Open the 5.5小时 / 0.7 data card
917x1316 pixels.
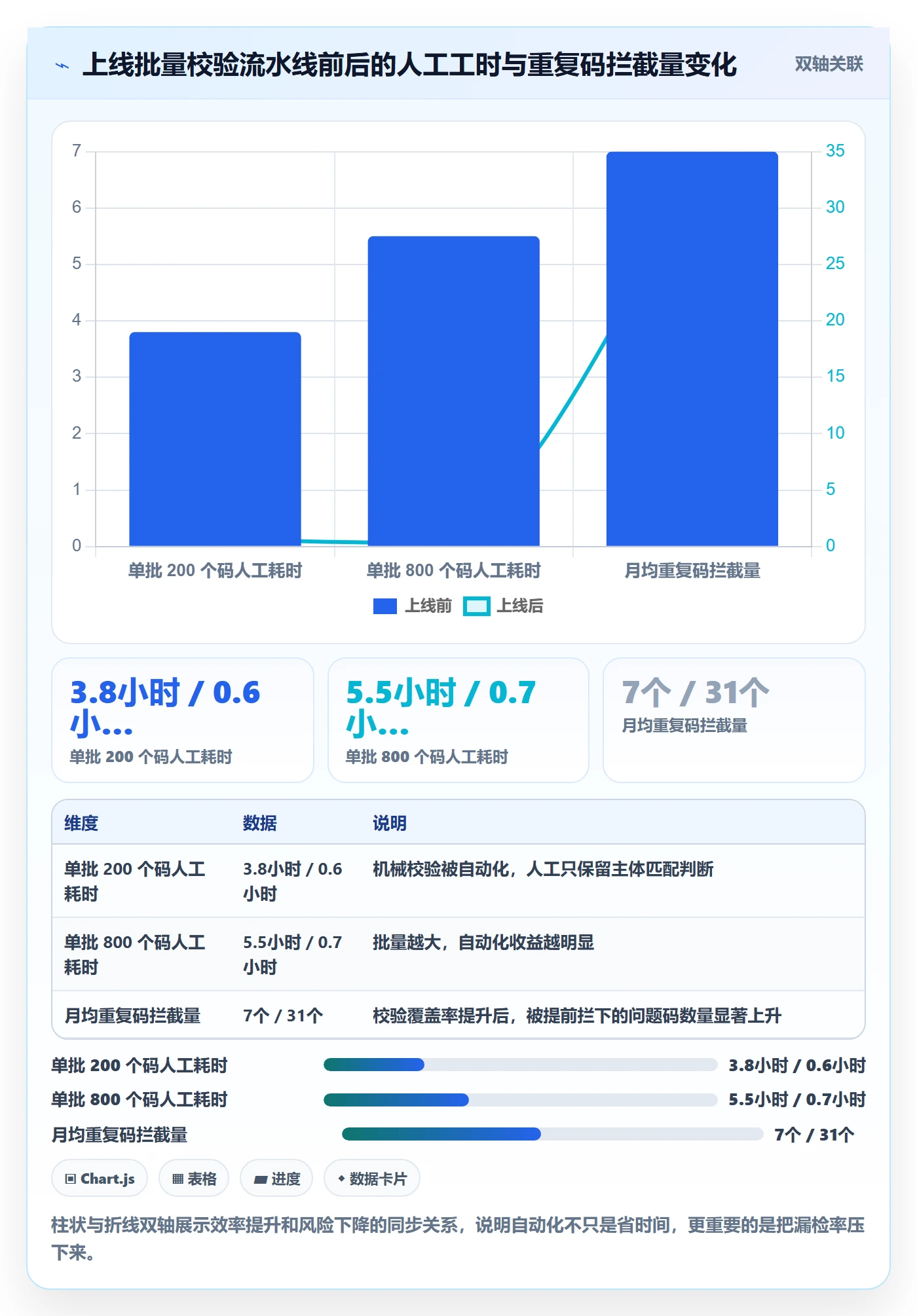click(x=458, y=720)
